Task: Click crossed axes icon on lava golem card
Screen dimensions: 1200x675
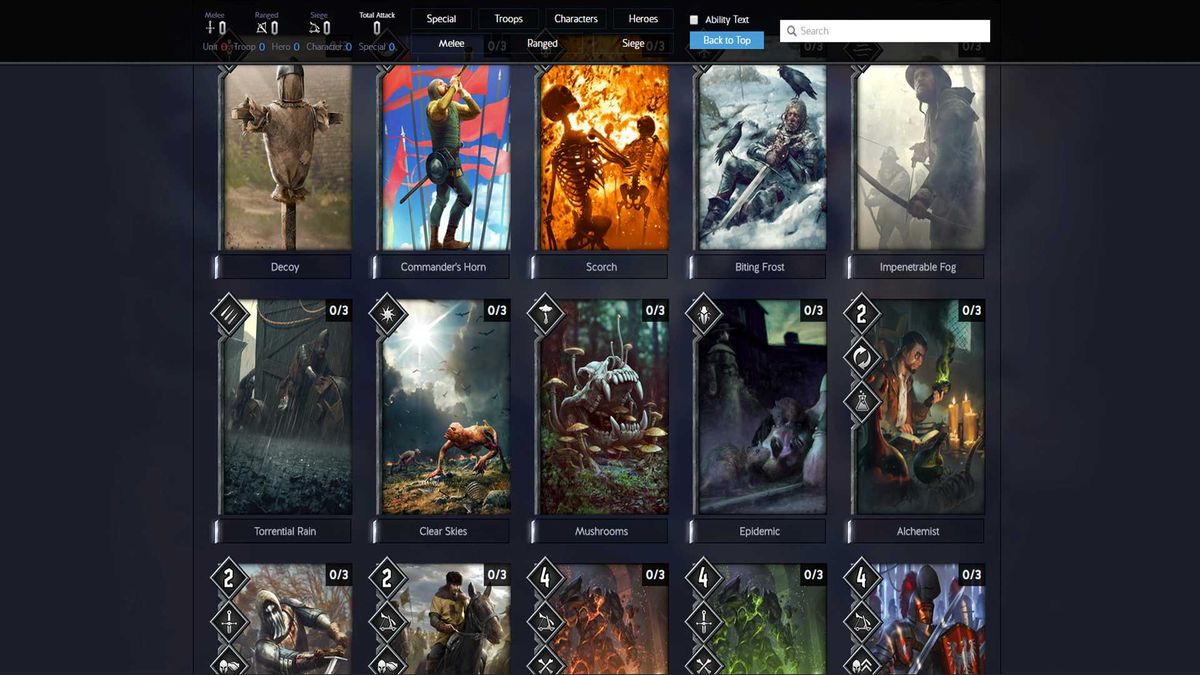Action: click(545, 663)
